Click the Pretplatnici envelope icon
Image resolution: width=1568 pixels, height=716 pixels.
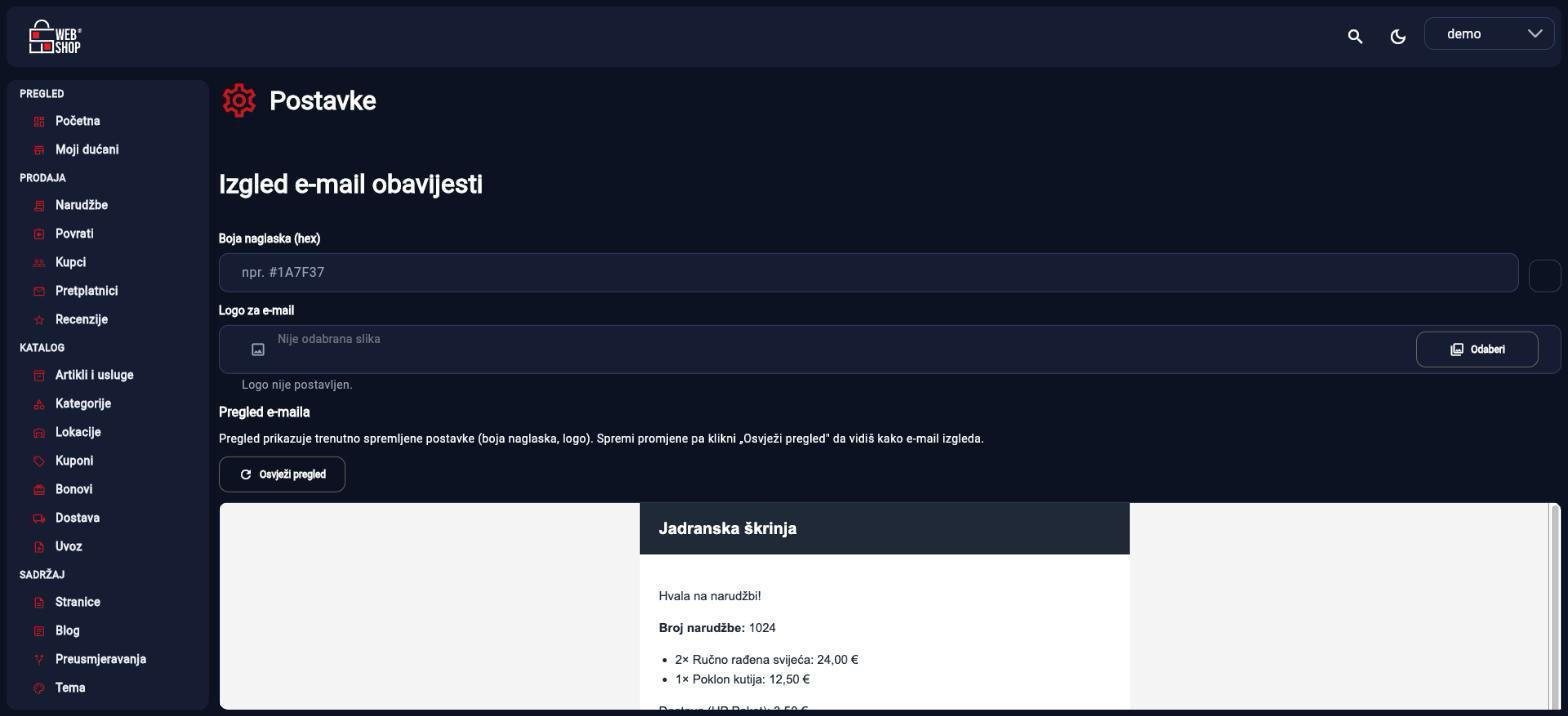point(39,291)
